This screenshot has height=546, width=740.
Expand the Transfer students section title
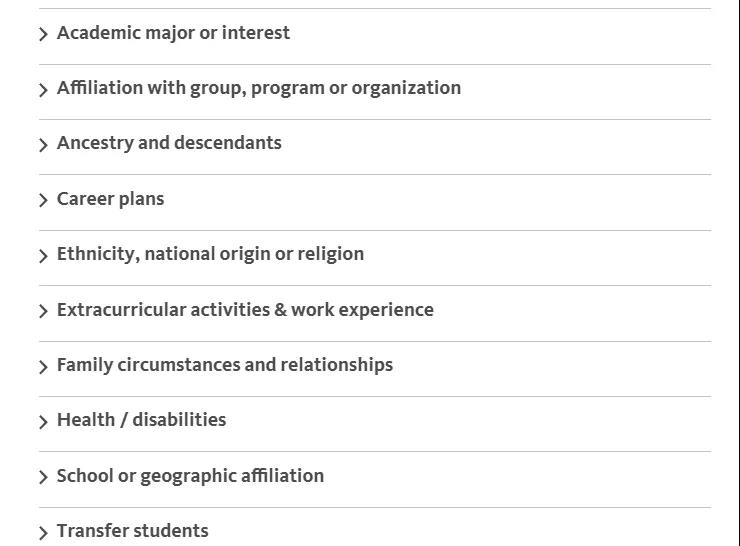coord(132,531)
